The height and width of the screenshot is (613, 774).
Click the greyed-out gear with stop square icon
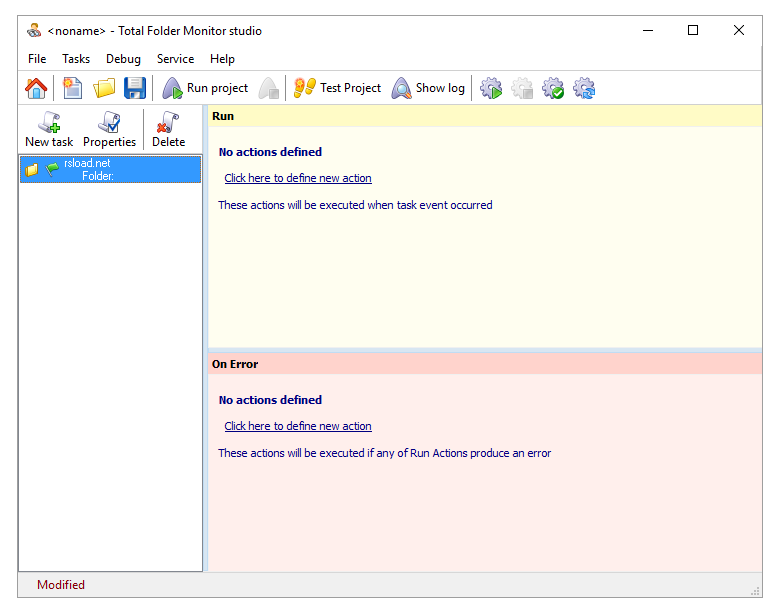click(x=522, y=88)
